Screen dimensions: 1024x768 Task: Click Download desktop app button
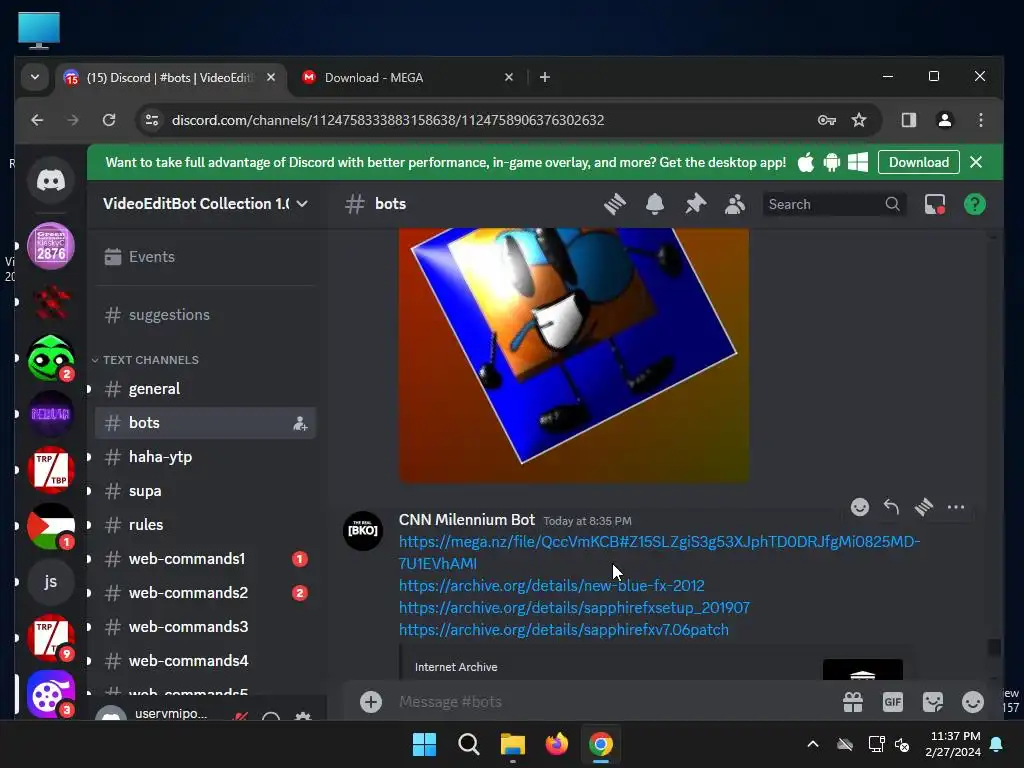pos(918,163)
